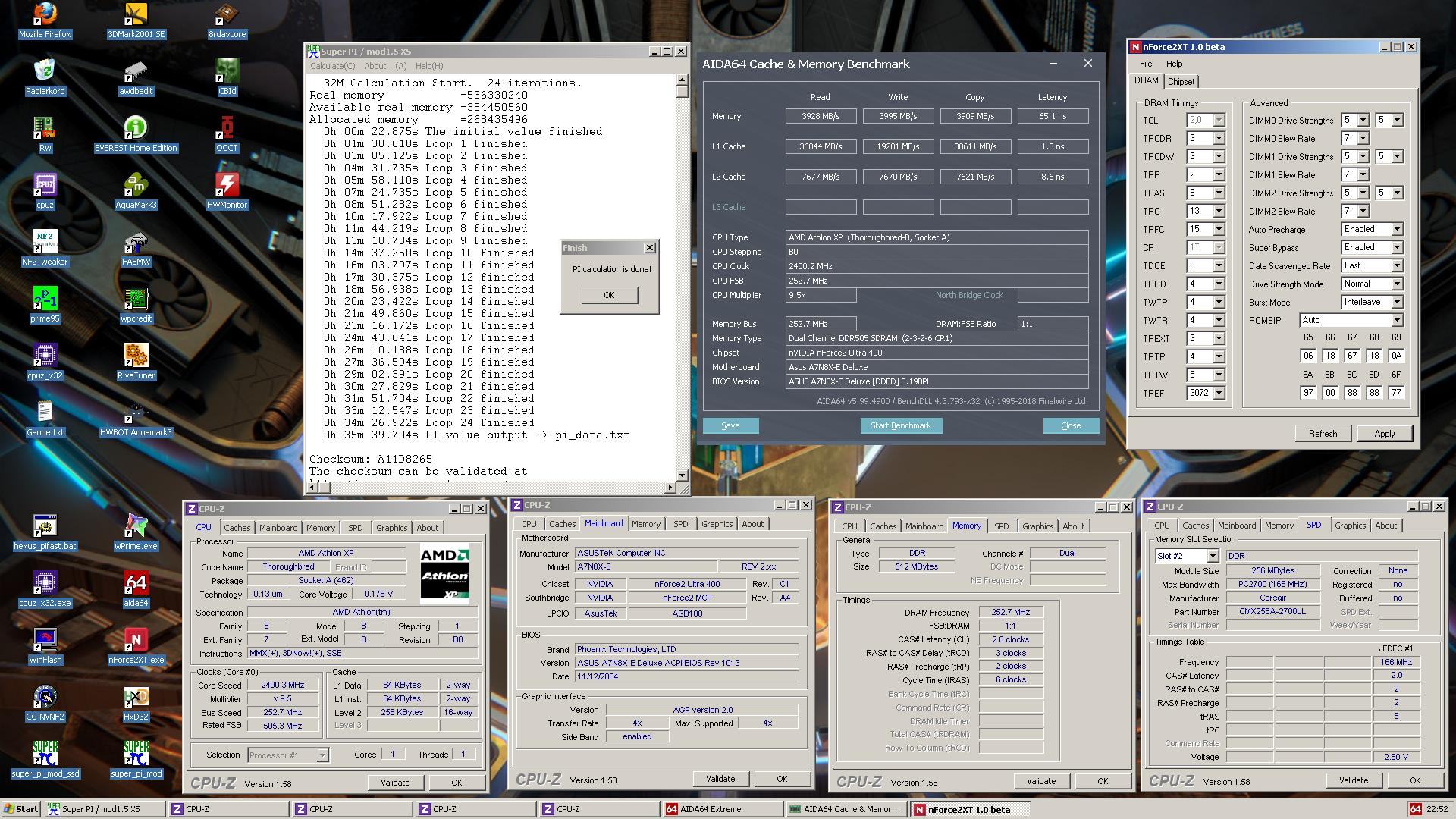Expand the TRAS timing dropdown
Image resolution: width=1456 pixels, height=819 pixels.
(1219, 193)
